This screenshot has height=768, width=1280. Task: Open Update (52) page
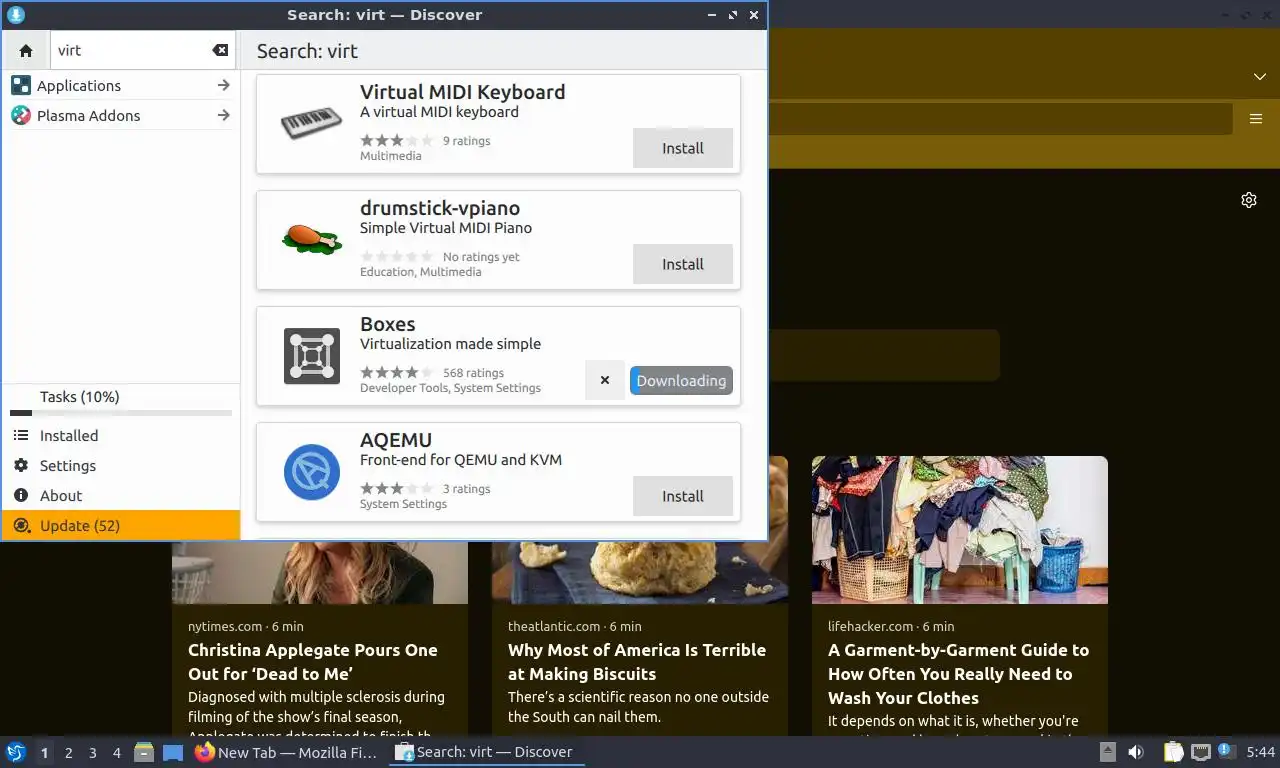121,526
